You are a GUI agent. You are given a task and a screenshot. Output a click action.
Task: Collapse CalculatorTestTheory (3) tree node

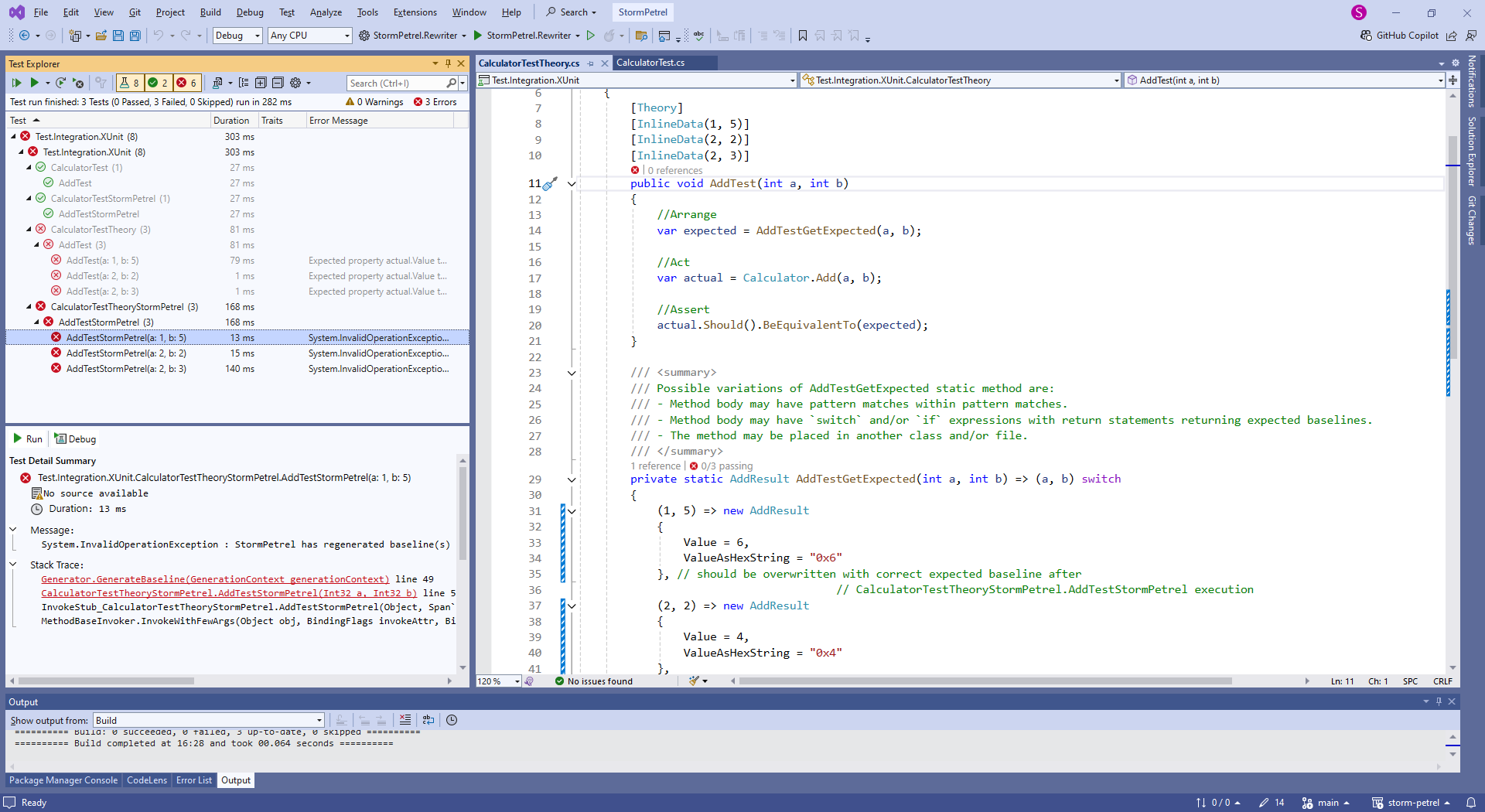coord(29,229)
